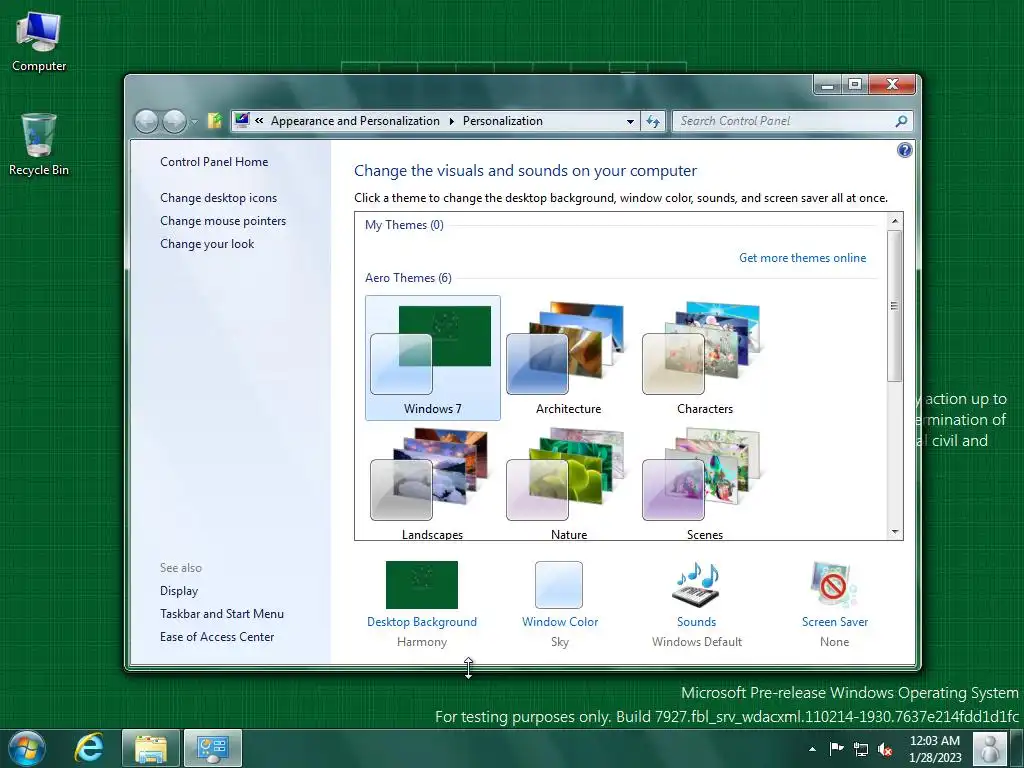The height and width of the screenshot is (768, 1024).
Task: Expand arrow after Appearance and Personalization
Action: pyautogui.click(x=451, y=121)
